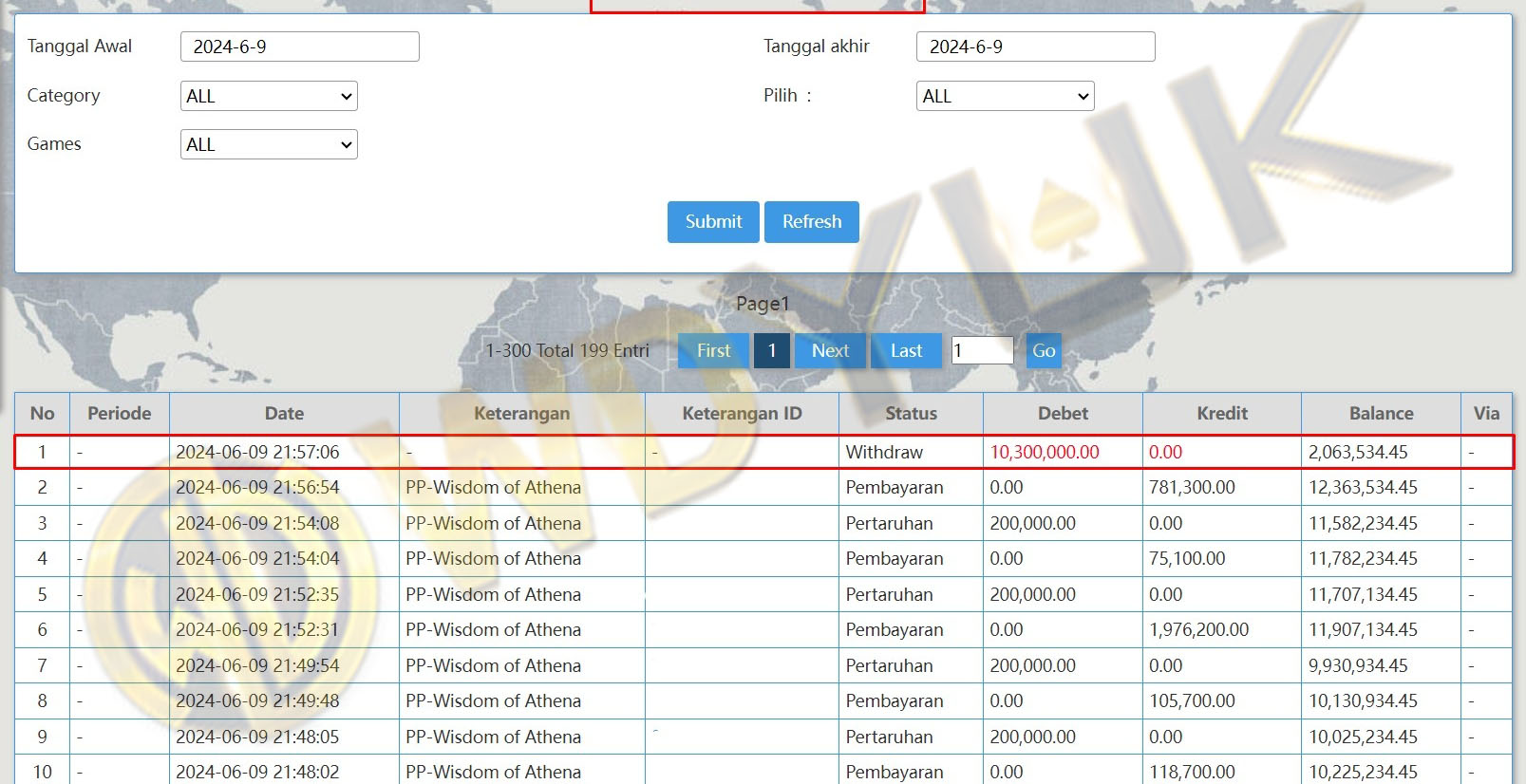Click the Go button

[1044, 351]
